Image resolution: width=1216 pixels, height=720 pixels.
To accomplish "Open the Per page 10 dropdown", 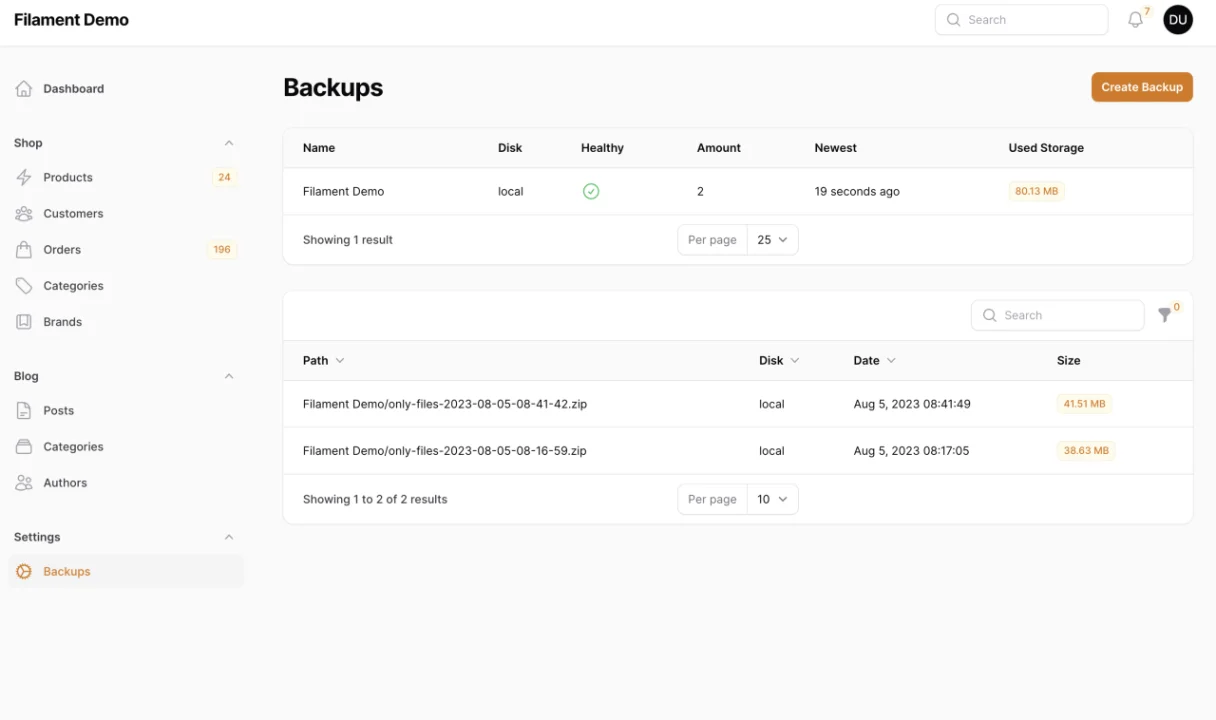I will pos(772,498).
